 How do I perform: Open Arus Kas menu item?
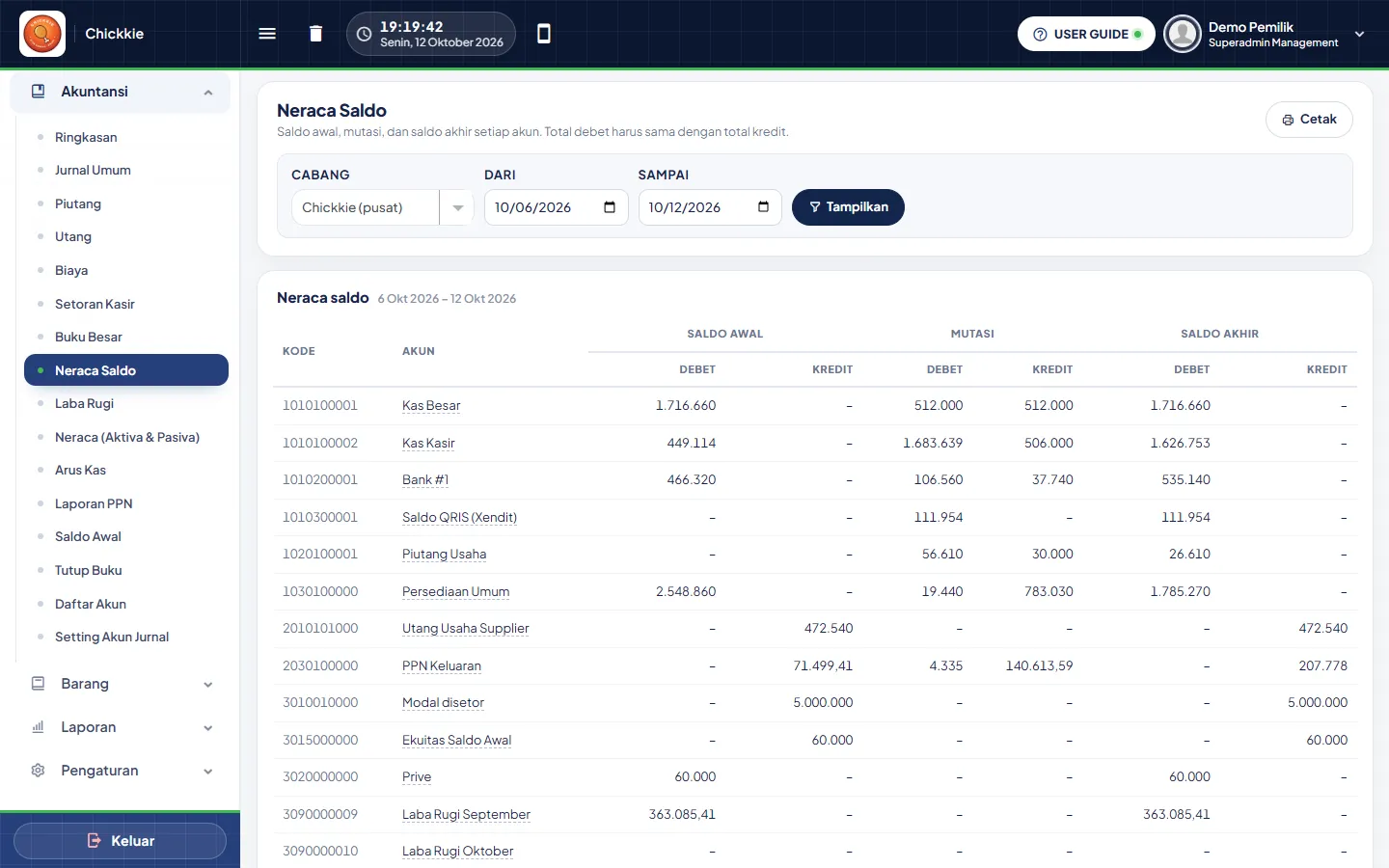point(80,470)
